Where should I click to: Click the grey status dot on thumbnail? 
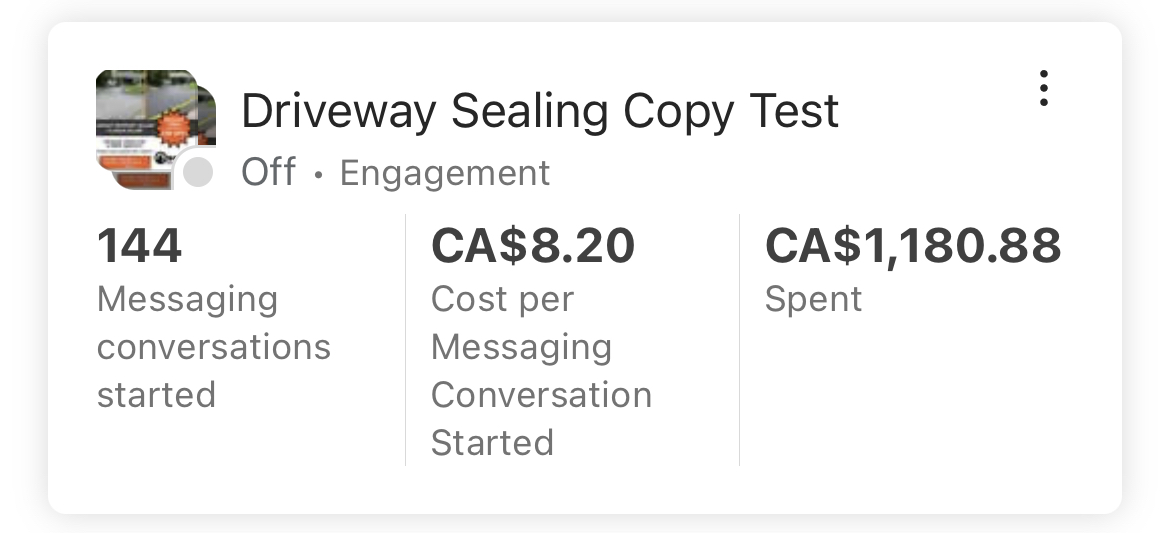(198, 173)
